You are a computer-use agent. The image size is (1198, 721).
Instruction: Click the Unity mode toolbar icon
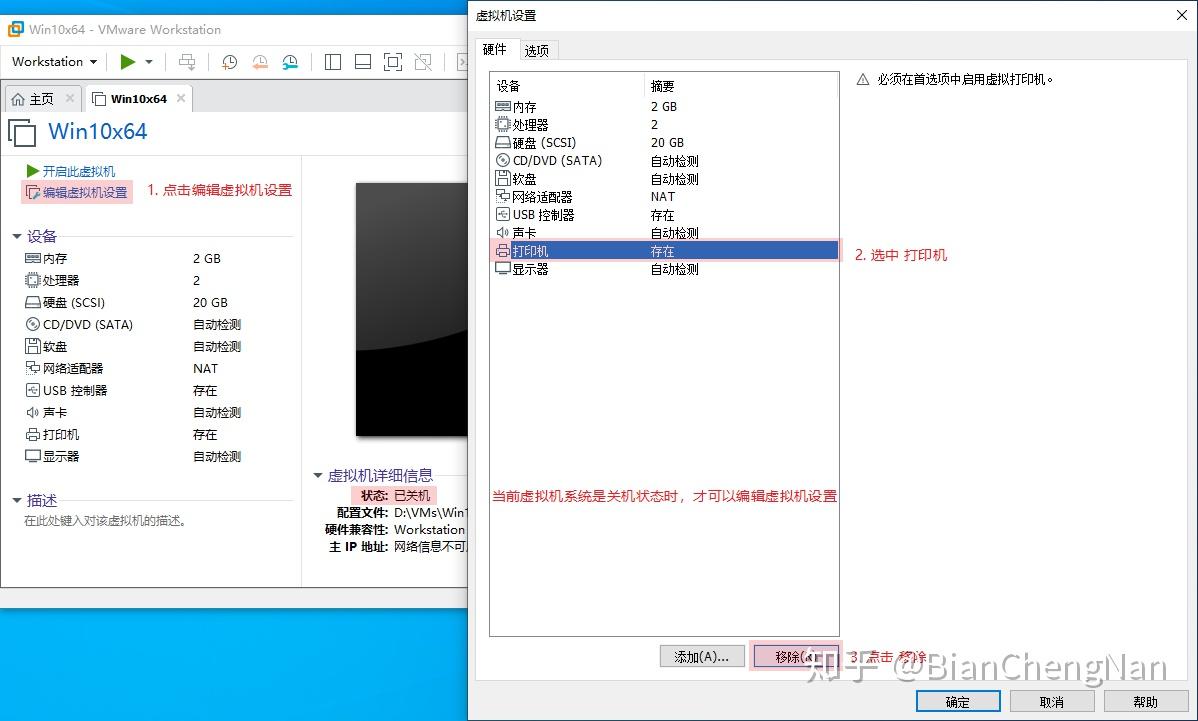click(x=423, y=62)
